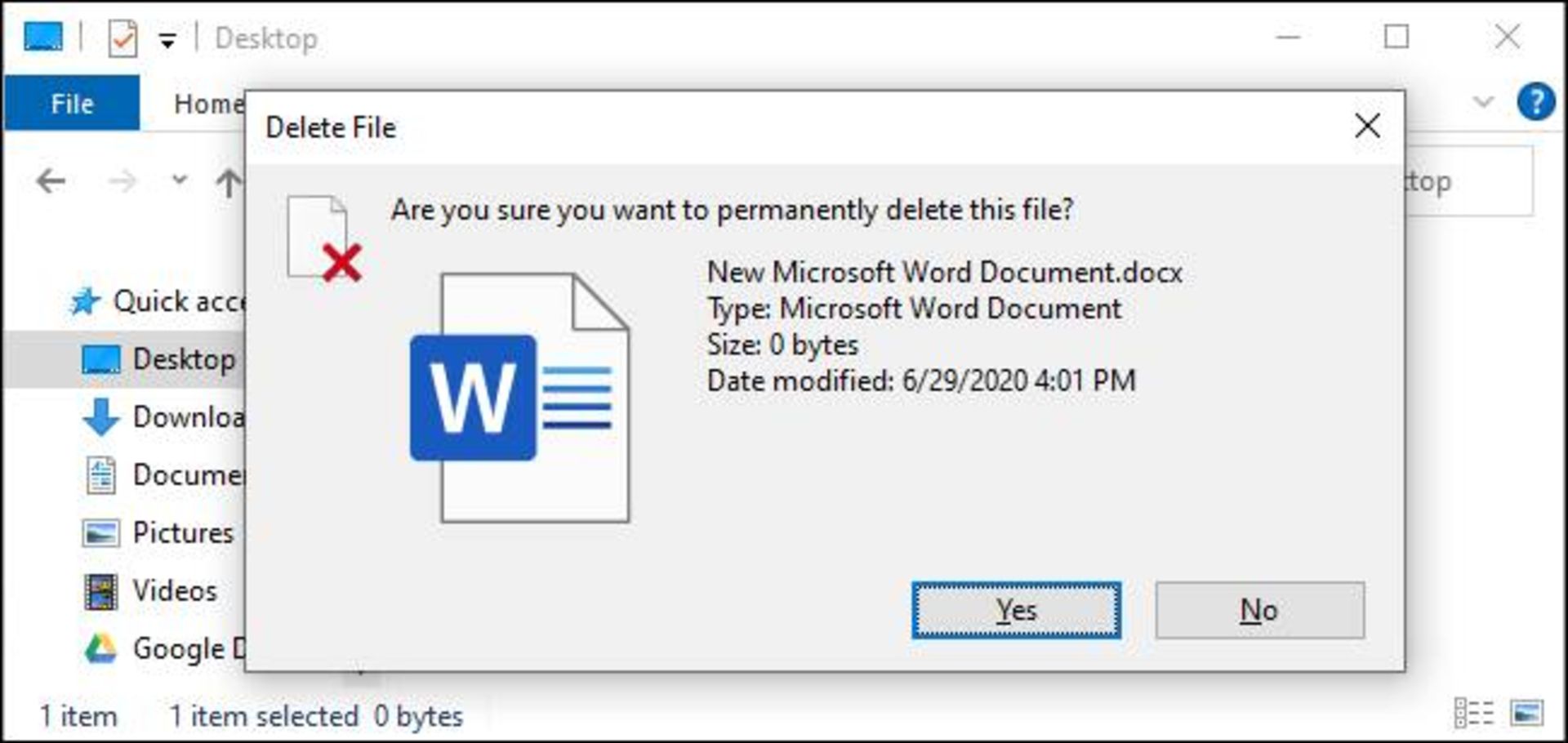Switch to details view layout

click(1473, 713)
